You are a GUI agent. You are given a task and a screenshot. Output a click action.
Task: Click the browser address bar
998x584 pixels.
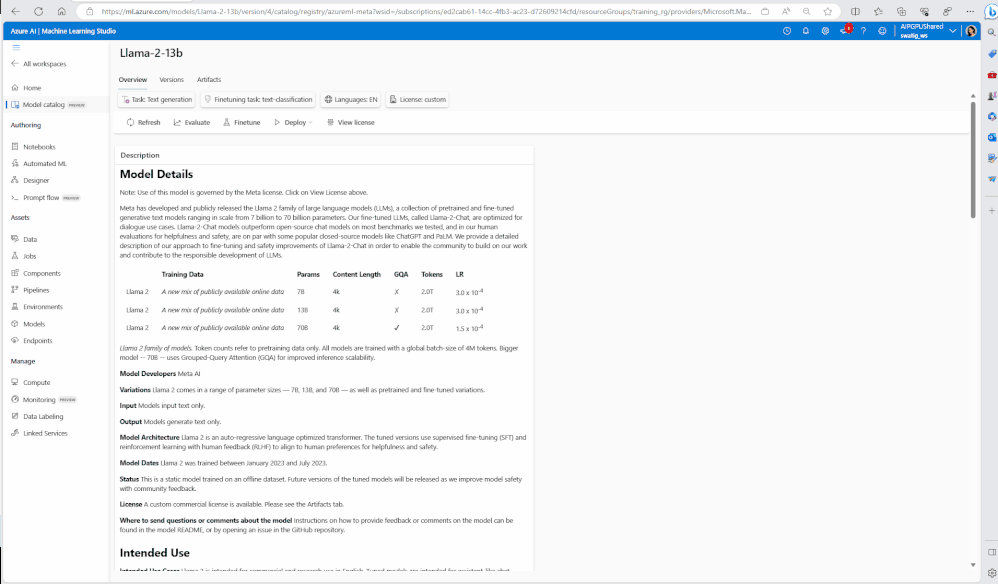click(425, 11)
